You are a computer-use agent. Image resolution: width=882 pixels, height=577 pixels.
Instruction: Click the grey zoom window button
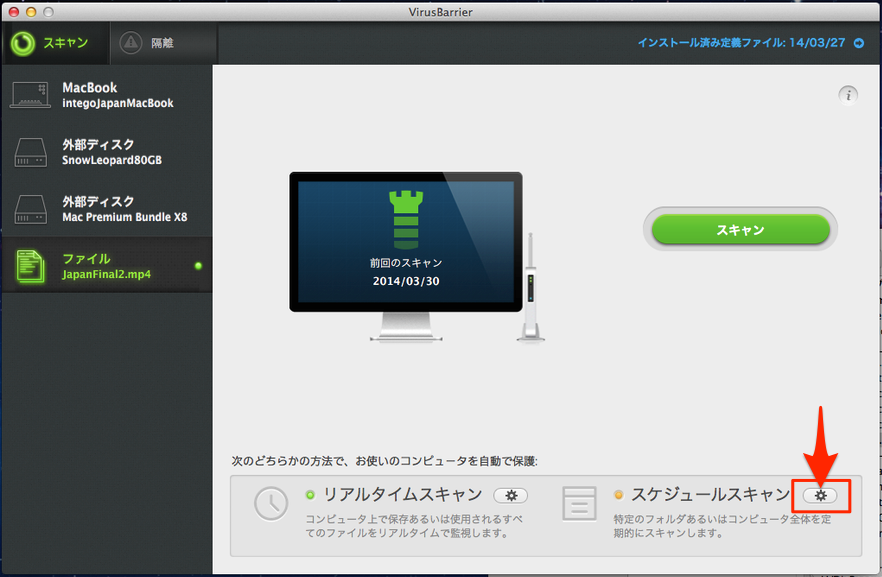48,12
